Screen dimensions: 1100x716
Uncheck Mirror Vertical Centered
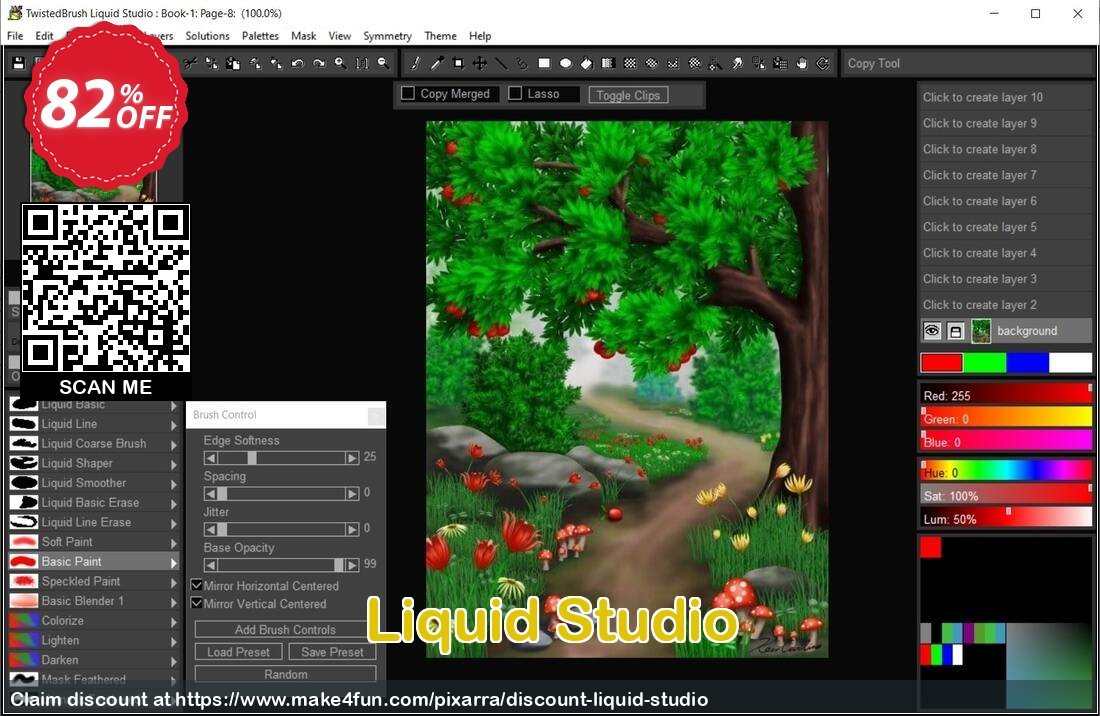point(196,603)
